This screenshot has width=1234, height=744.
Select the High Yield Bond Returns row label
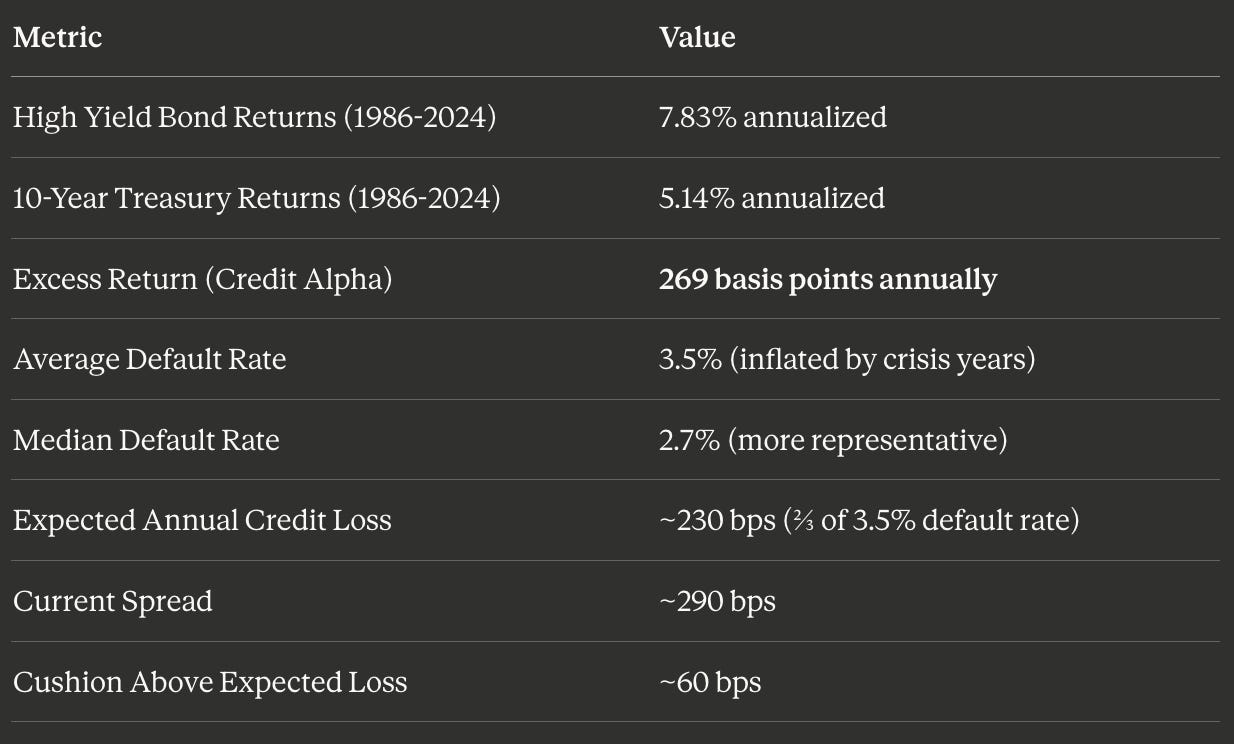tap(254, 117)
